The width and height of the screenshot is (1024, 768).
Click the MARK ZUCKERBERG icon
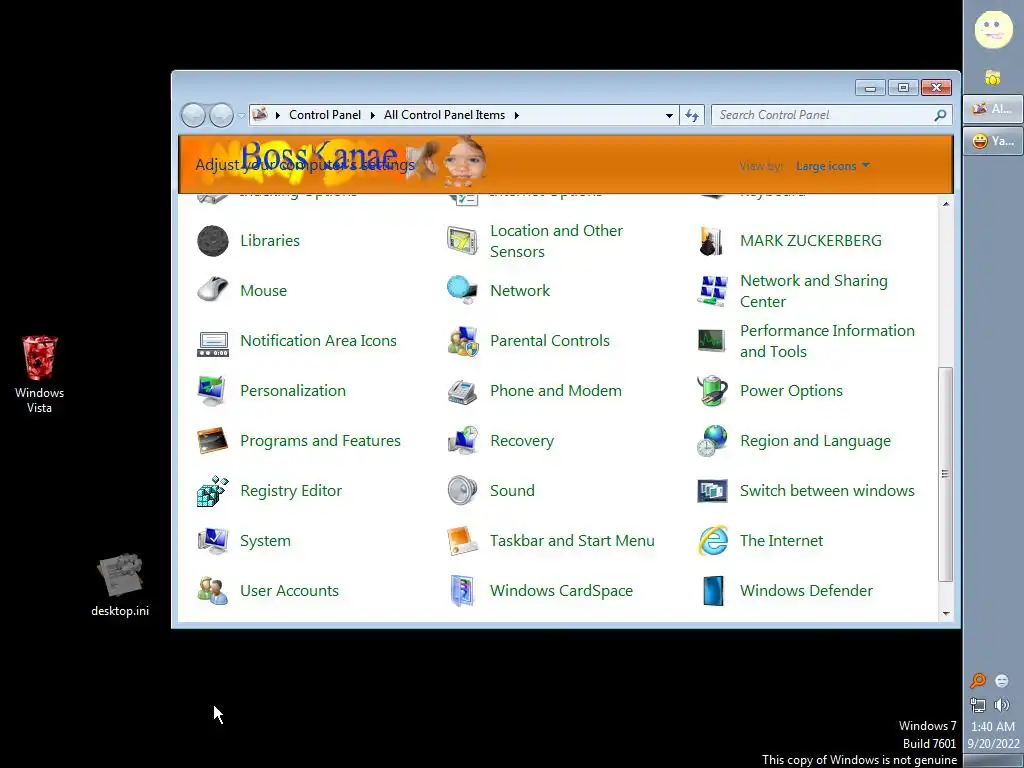[x=712, y=241]
